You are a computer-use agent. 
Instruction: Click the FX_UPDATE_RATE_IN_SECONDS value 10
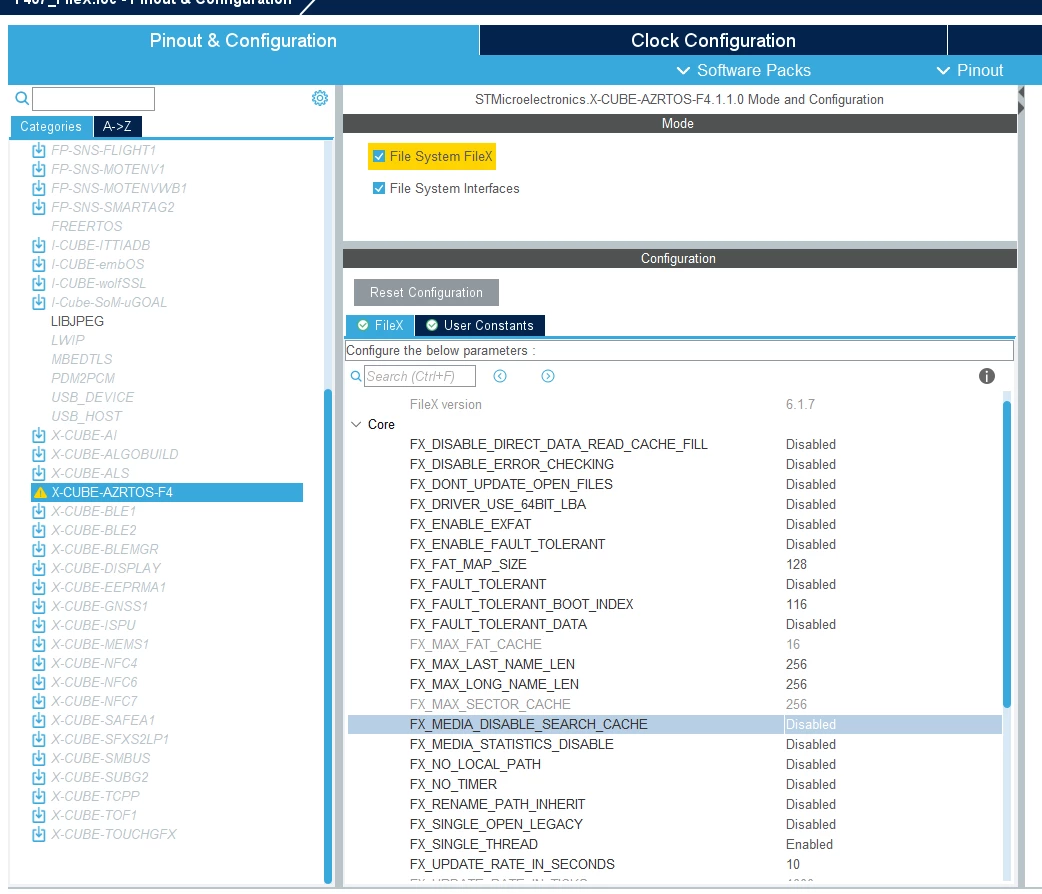pos(793,864)
